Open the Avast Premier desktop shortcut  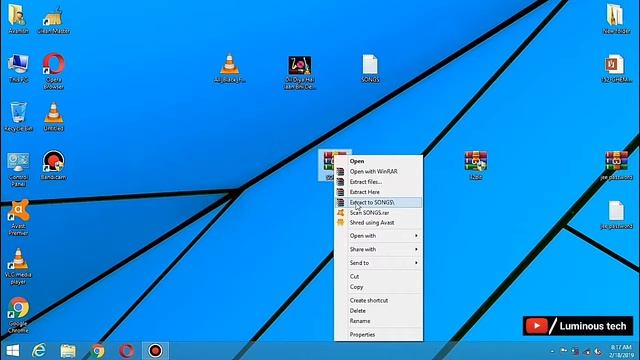(18, 218)
